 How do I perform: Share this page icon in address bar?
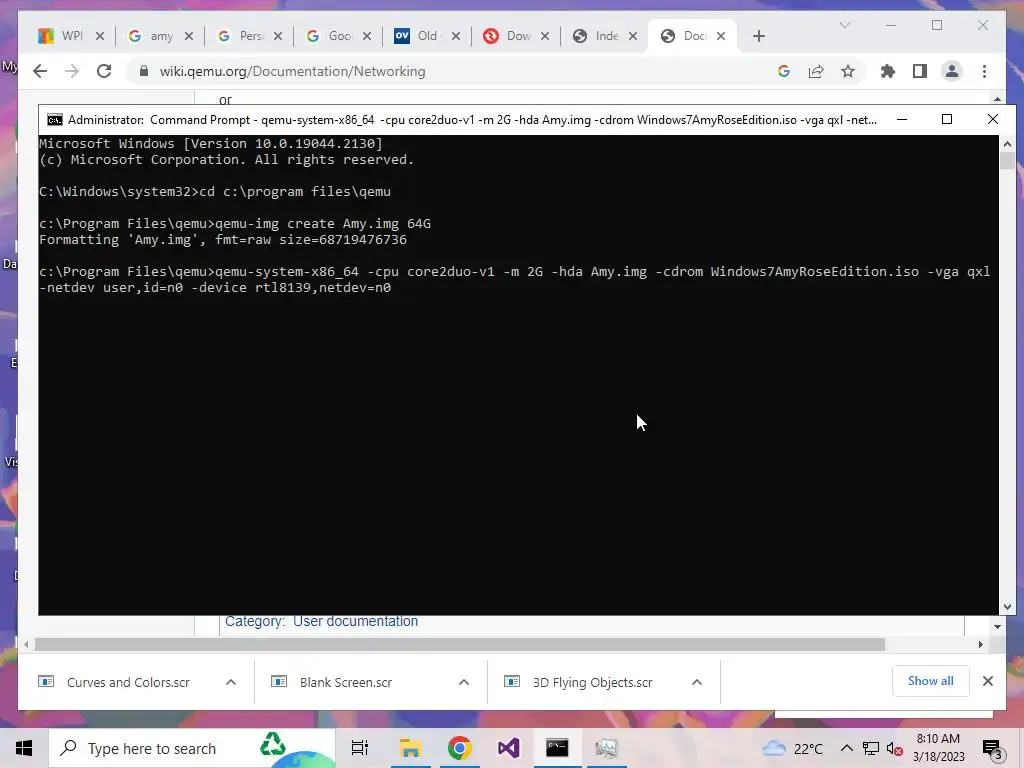pyautogui.click(x=816, y=71)
